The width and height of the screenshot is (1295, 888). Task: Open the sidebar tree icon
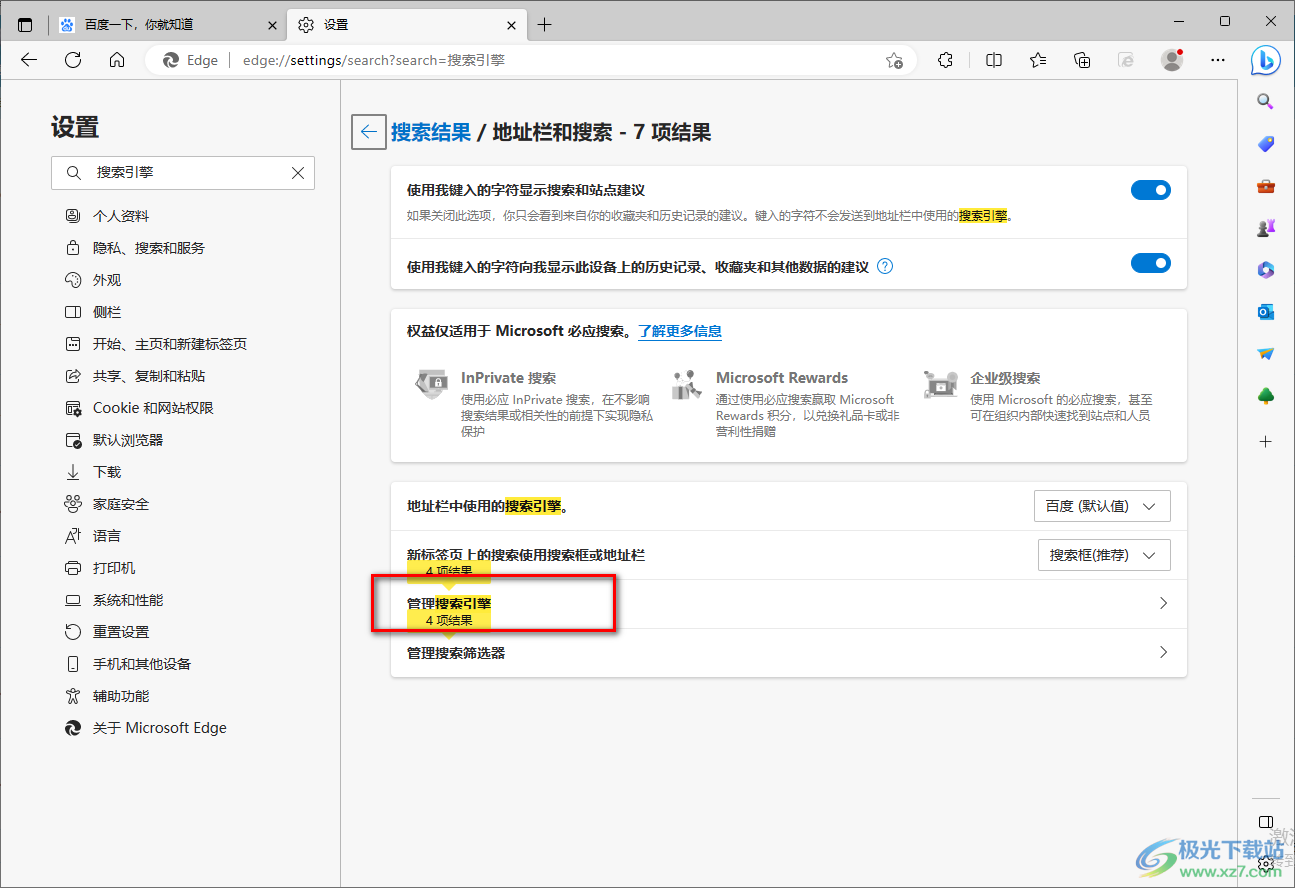(1265, 397)
